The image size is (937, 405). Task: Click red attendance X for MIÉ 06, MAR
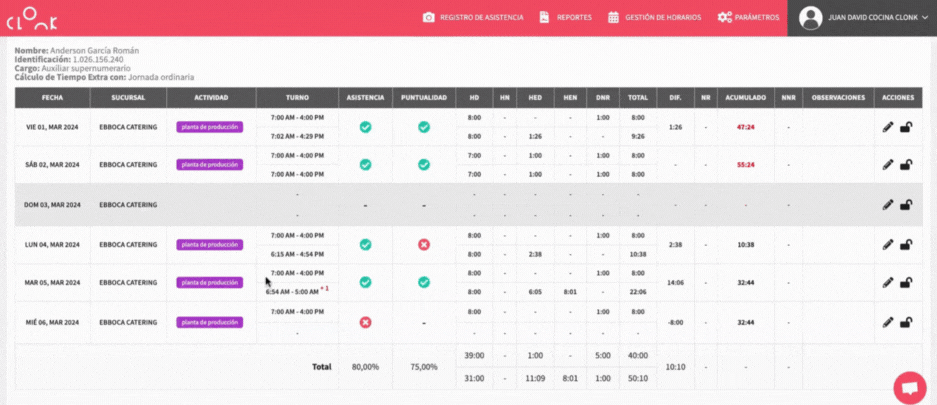[x=365, y=322]
